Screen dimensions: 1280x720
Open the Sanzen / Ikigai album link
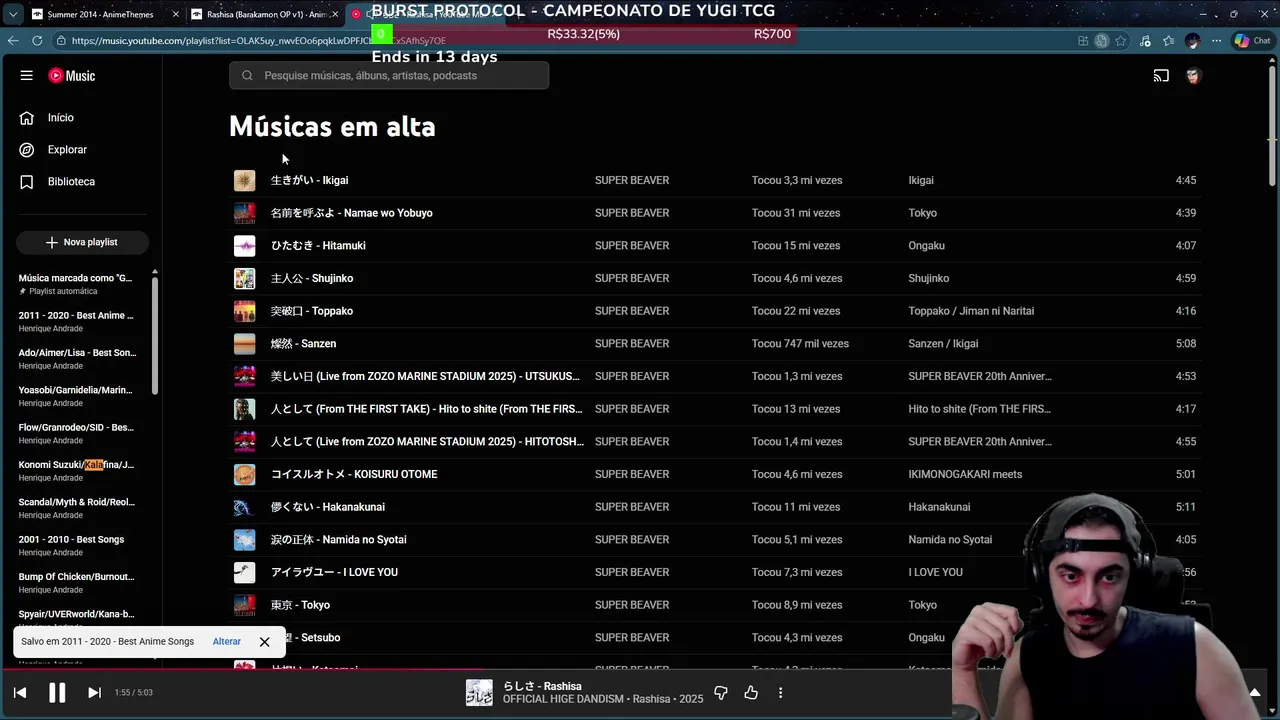943,344
